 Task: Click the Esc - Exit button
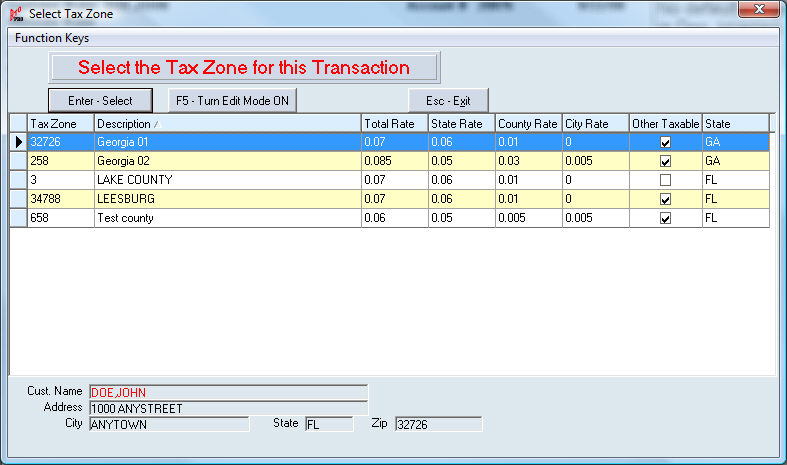pos(448,101)
